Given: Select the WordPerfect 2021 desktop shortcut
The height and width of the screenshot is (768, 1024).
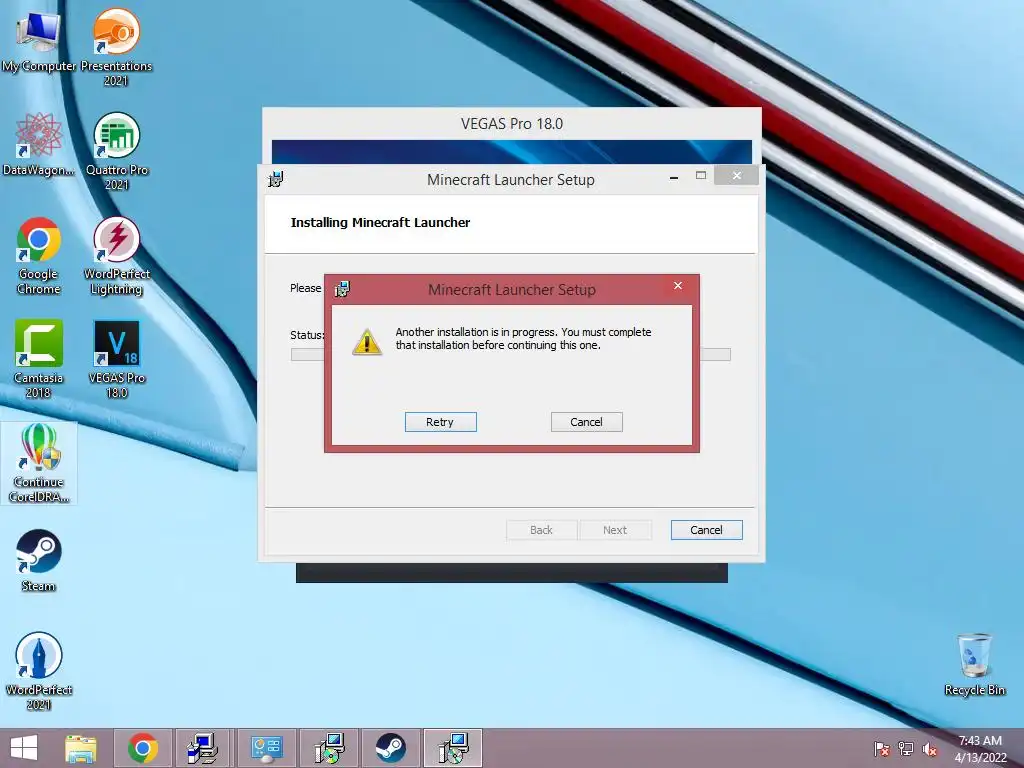Looking at the screenshot, I should pos(39,671).
